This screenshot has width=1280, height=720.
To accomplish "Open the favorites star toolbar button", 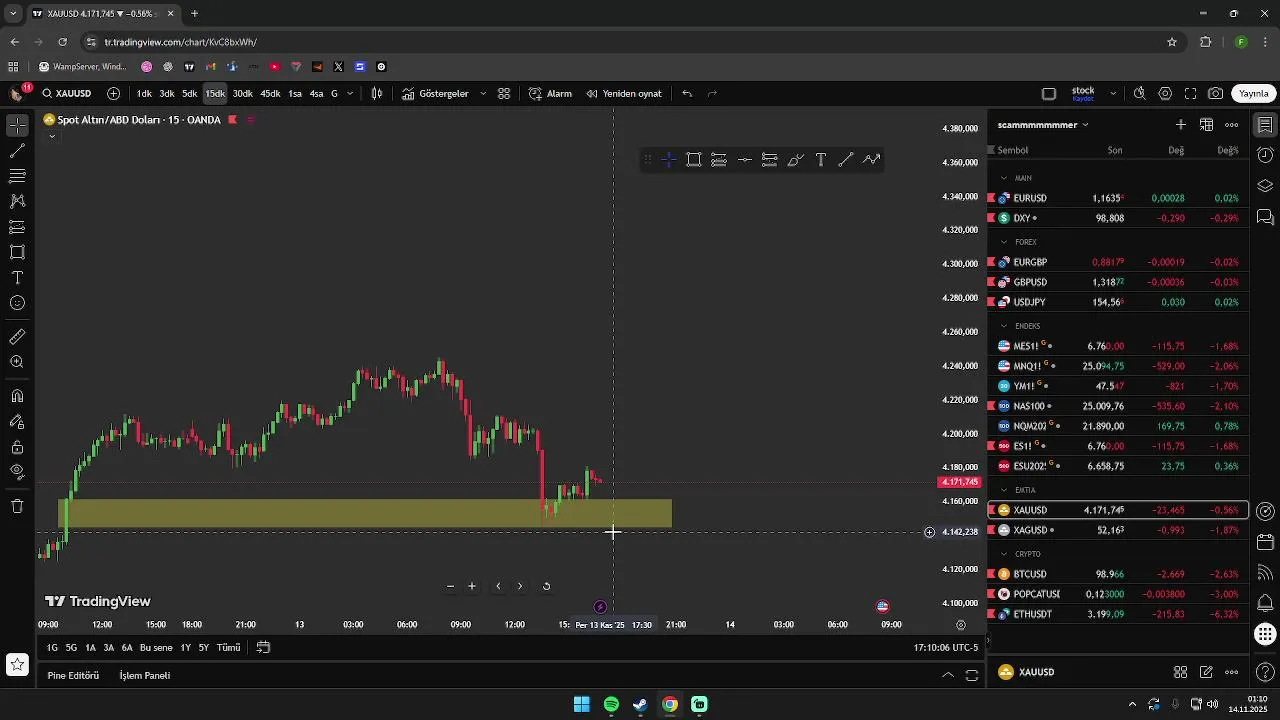I will click(17, 664).
